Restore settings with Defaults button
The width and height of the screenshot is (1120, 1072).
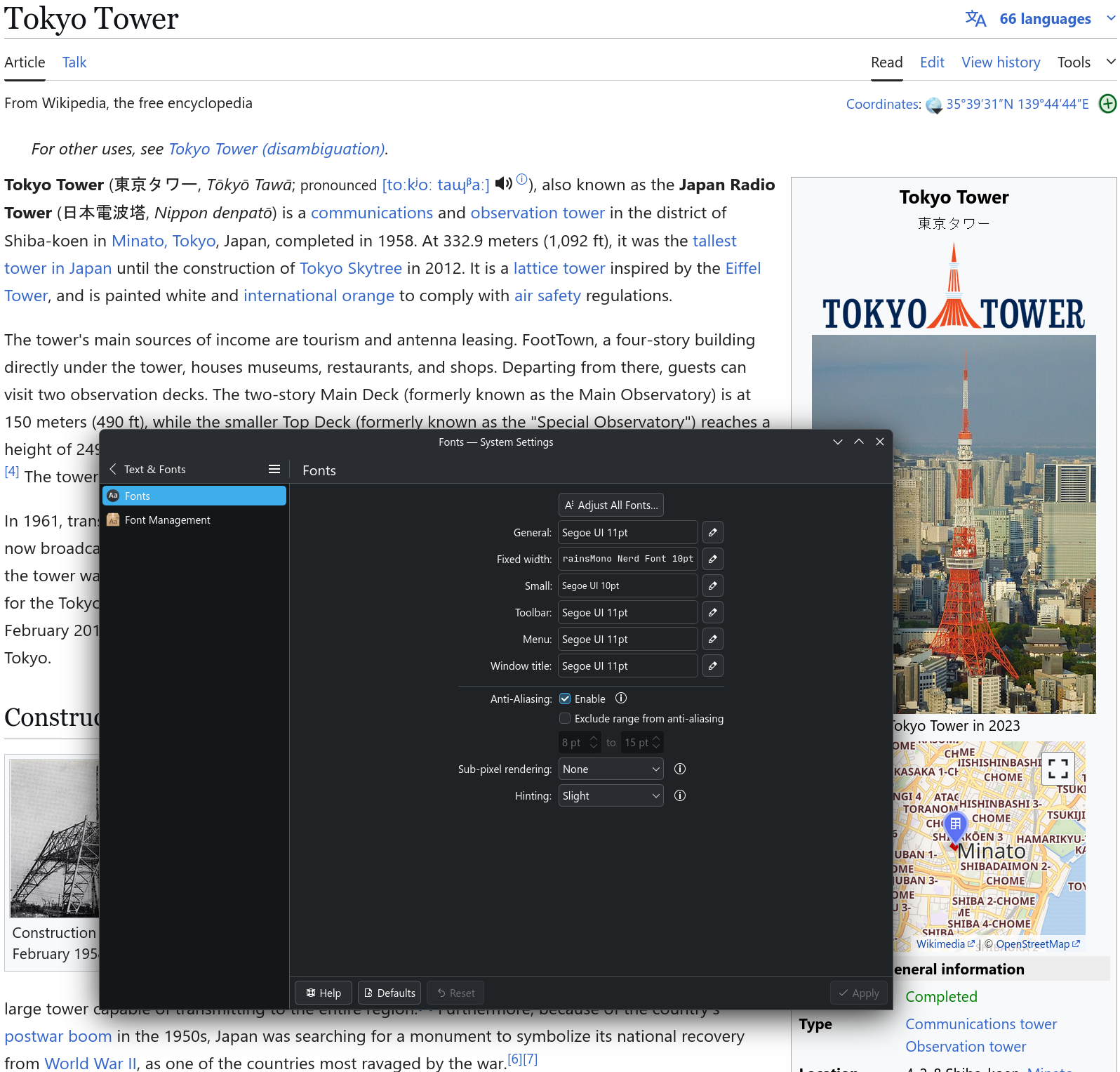389,993
